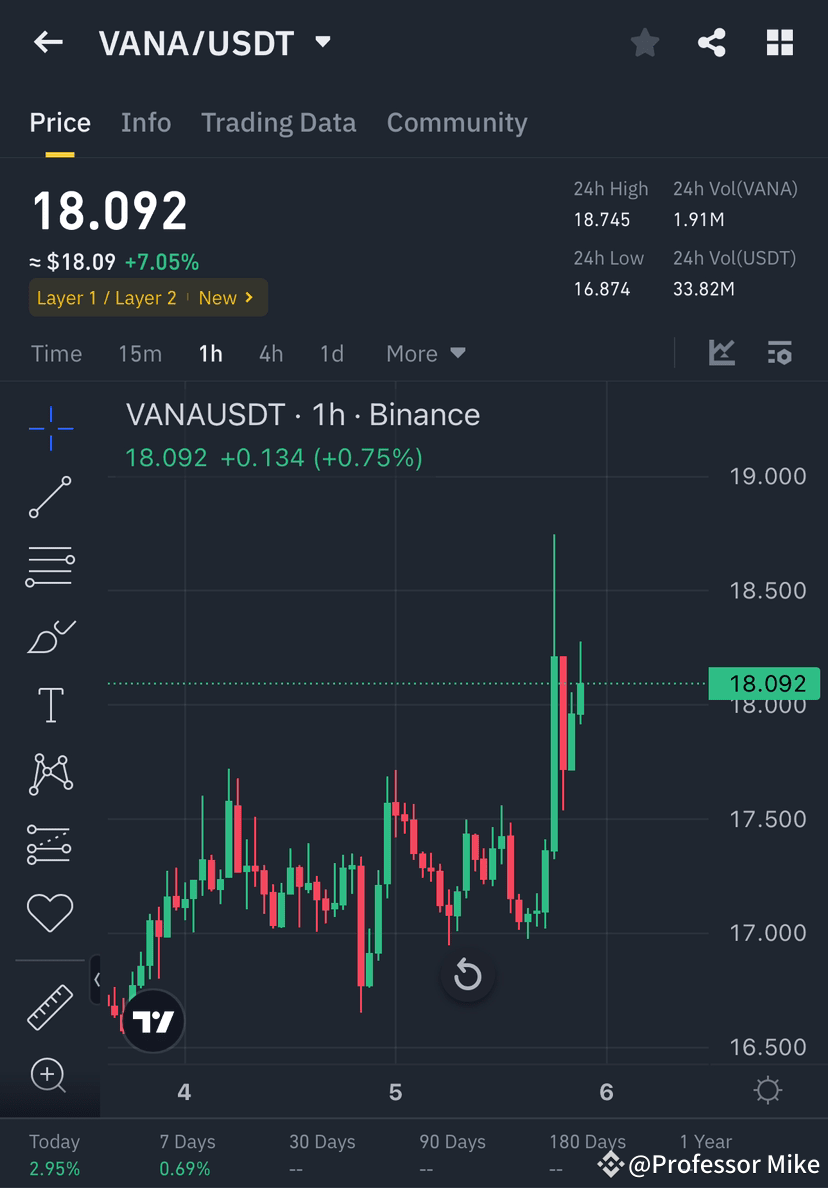This screenshot has width=828, height=1188.
Task: Tap the zoom-in magnifier tool
Action: (x=48, y=1075)
